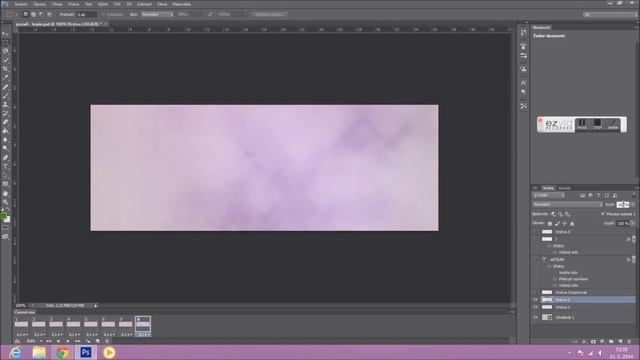Image resolution: width=640 pixels, height=360 pixels.
Task: Hide the selected Vrstva 2 layer
Action: pyautogui.click(x=536, y=300)
